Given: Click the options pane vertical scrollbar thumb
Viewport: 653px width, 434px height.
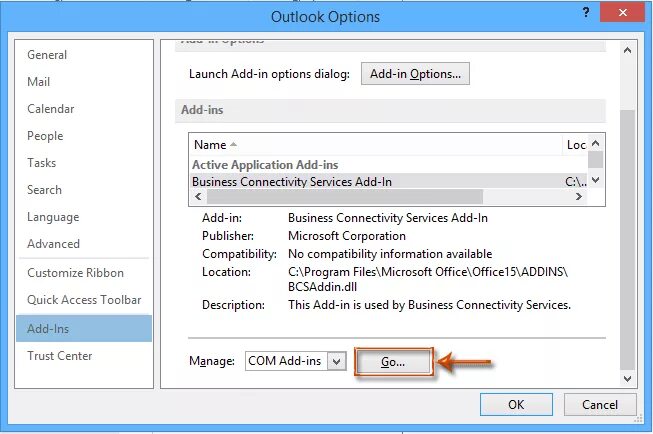Looking at the screenshot, I should click(628, 240).
